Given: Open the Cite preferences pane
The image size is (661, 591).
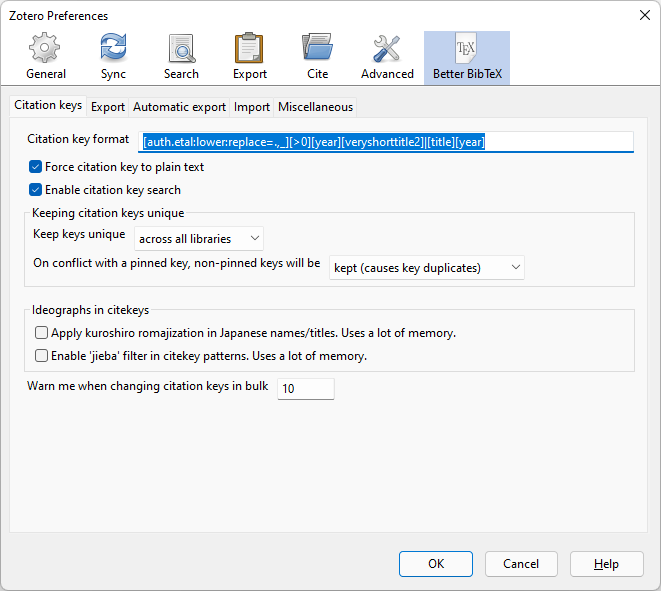Looking at the screenshot, I should [x=317, y=58].
